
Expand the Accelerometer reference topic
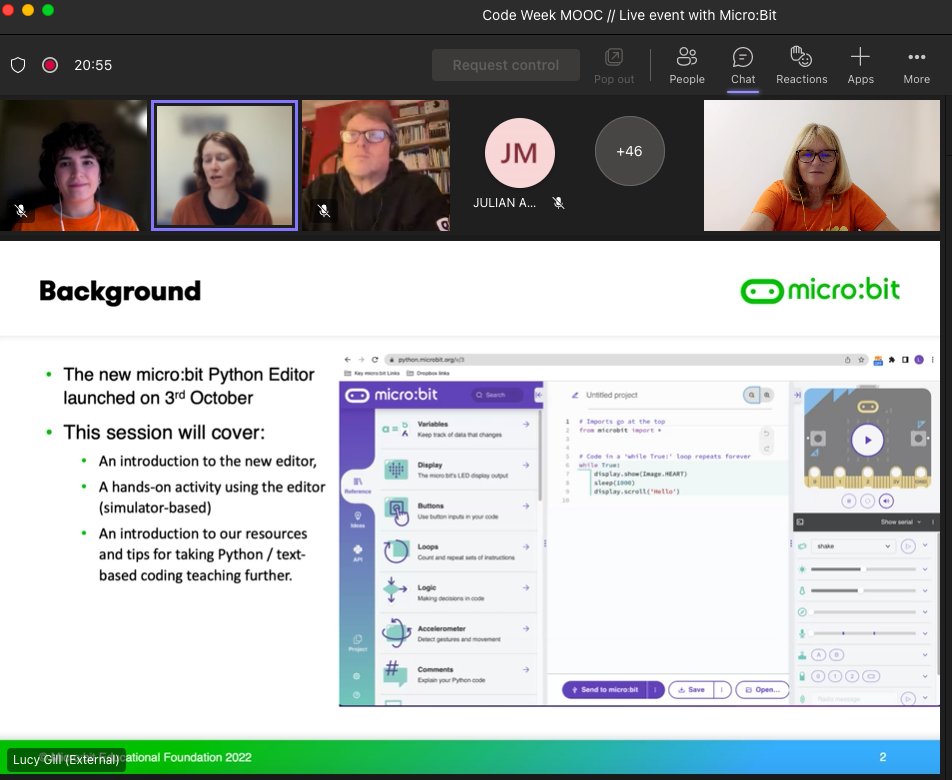457,633
